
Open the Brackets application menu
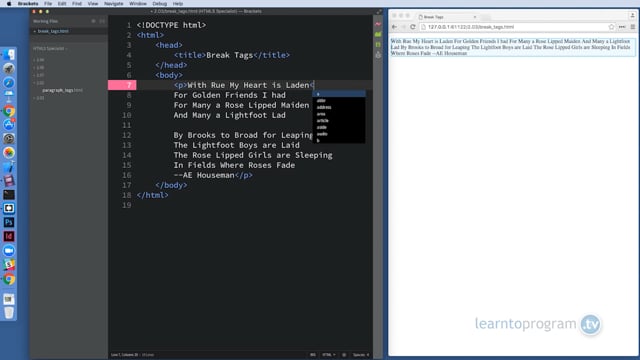point(28,4)
